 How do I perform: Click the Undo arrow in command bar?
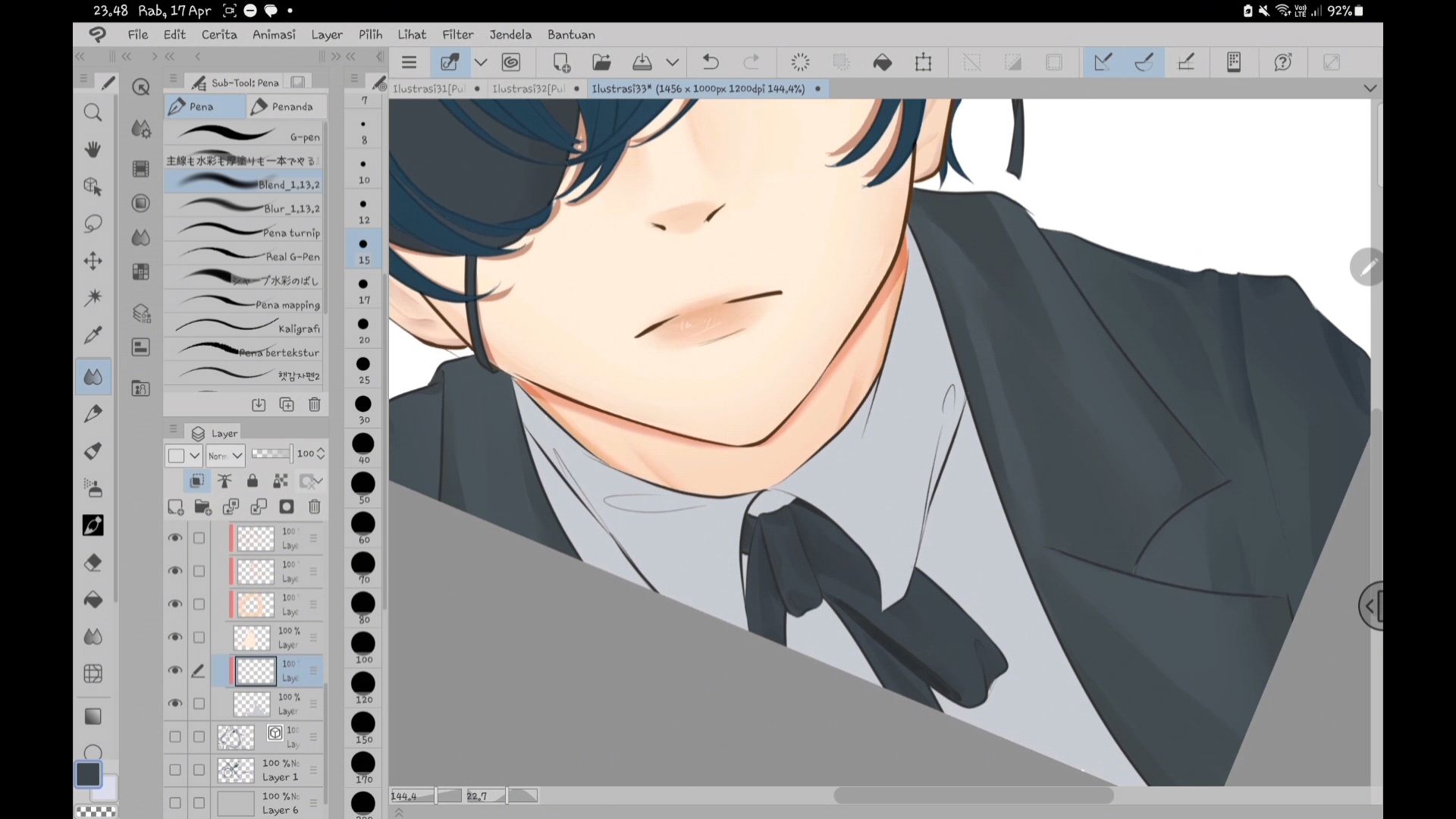(711, 62)
